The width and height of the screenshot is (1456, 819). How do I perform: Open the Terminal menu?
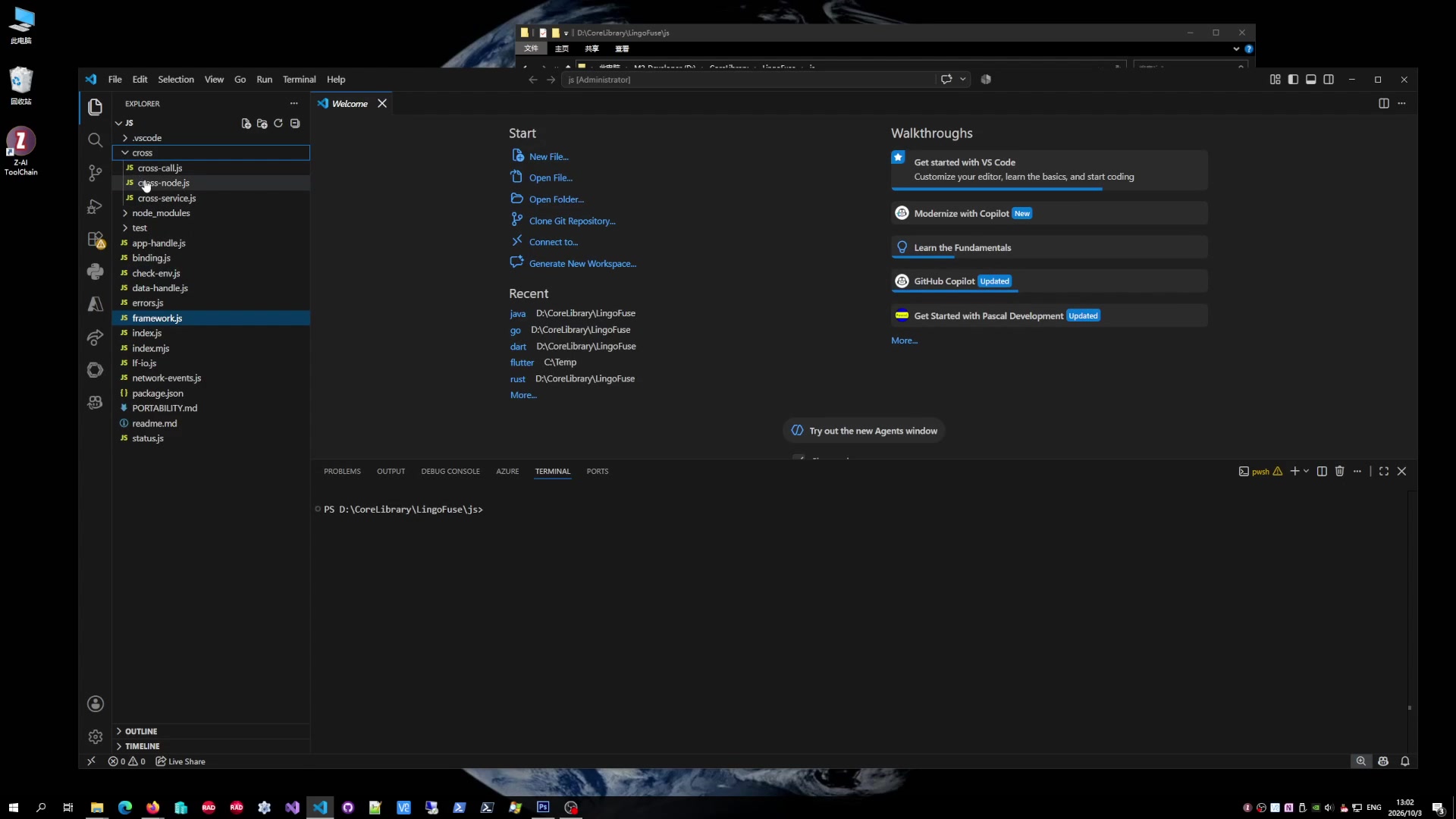click(299, 80)
